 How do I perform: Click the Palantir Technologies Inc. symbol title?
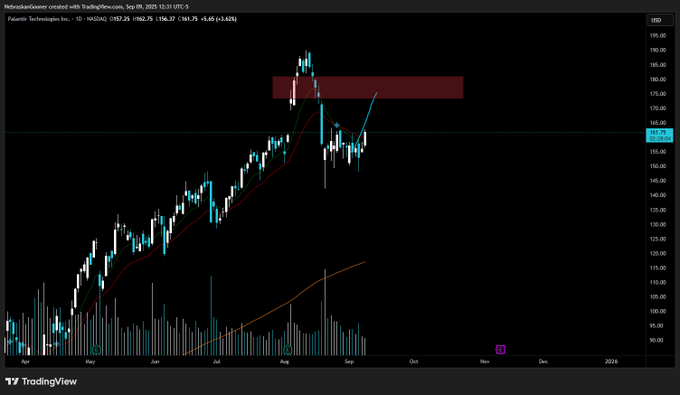tap(39, 19)
